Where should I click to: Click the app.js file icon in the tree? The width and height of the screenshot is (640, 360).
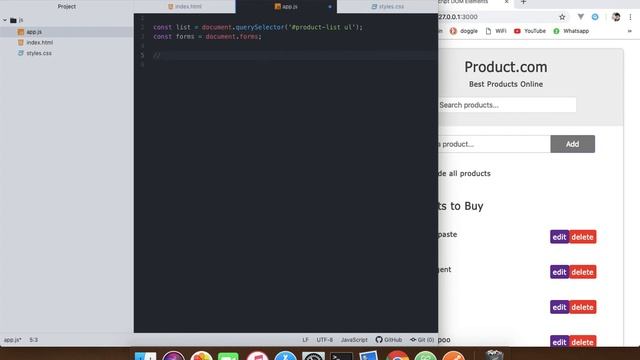[21, 32]
